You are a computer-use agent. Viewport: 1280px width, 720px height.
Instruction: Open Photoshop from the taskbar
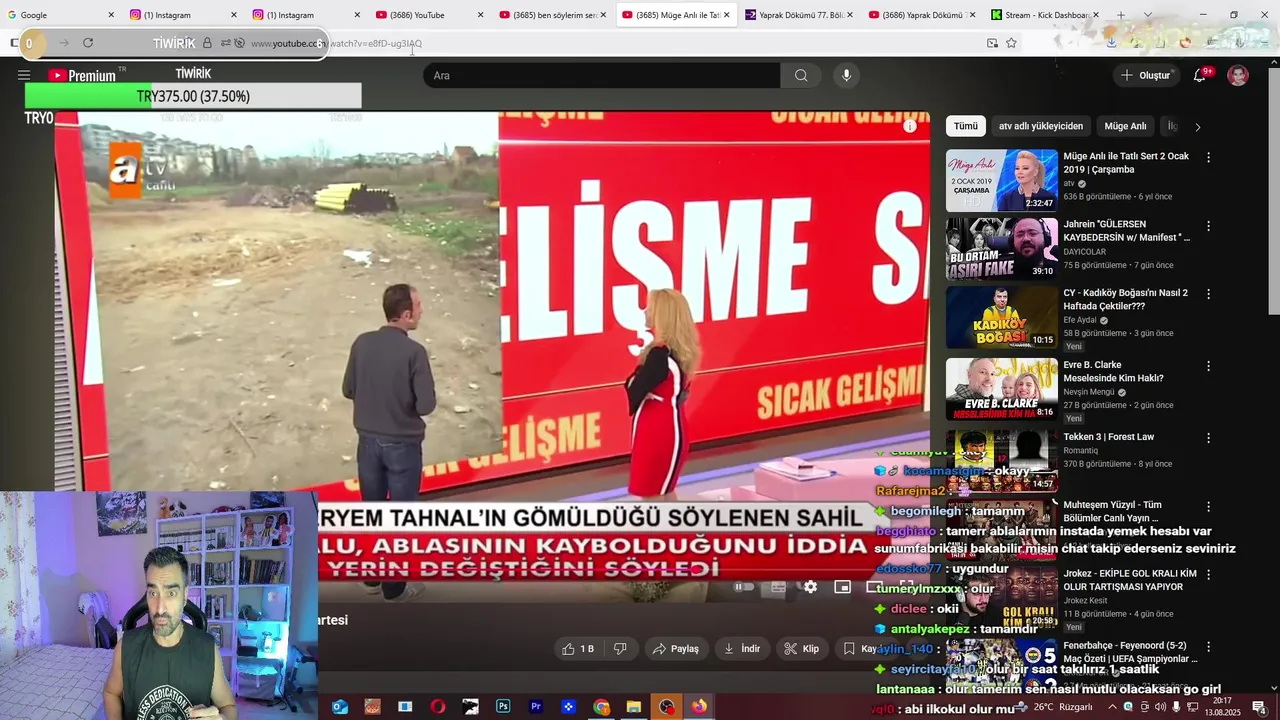(503, 707)
